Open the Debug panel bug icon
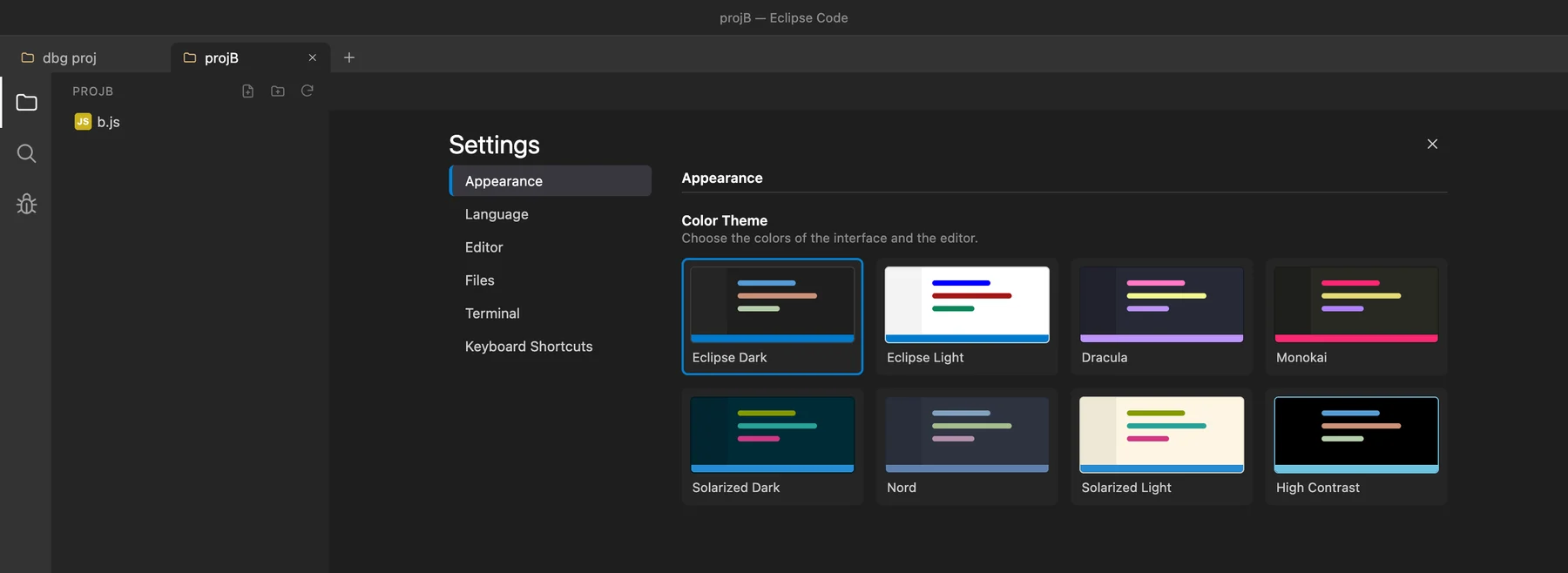 pos(26,204)
